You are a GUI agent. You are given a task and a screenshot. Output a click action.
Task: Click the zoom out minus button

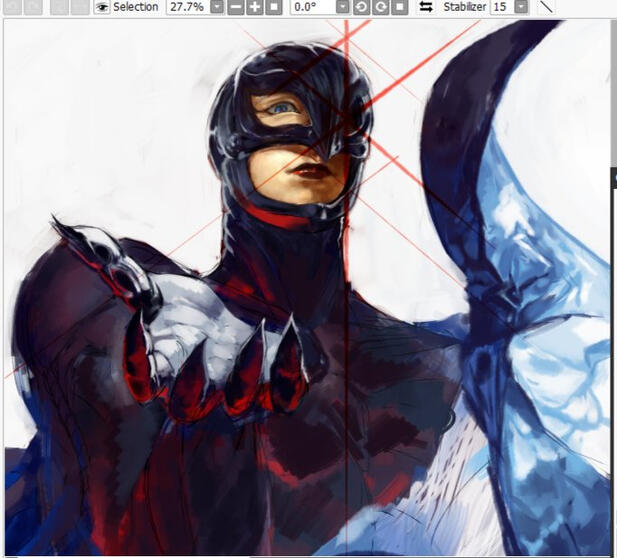(x=236, y=7)
